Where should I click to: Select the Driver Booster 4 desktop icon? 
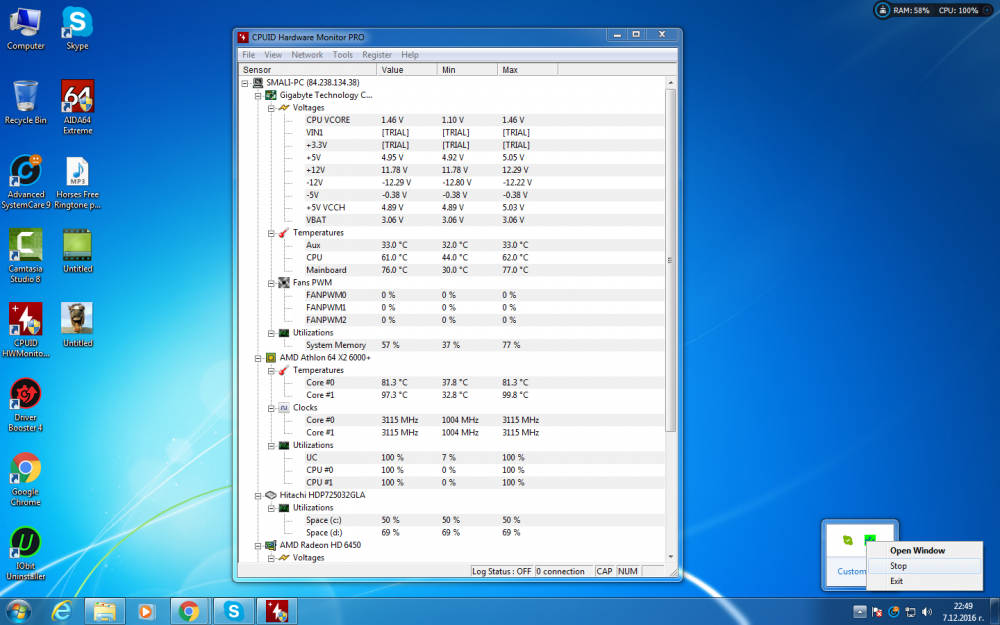[x=26, y=405]
